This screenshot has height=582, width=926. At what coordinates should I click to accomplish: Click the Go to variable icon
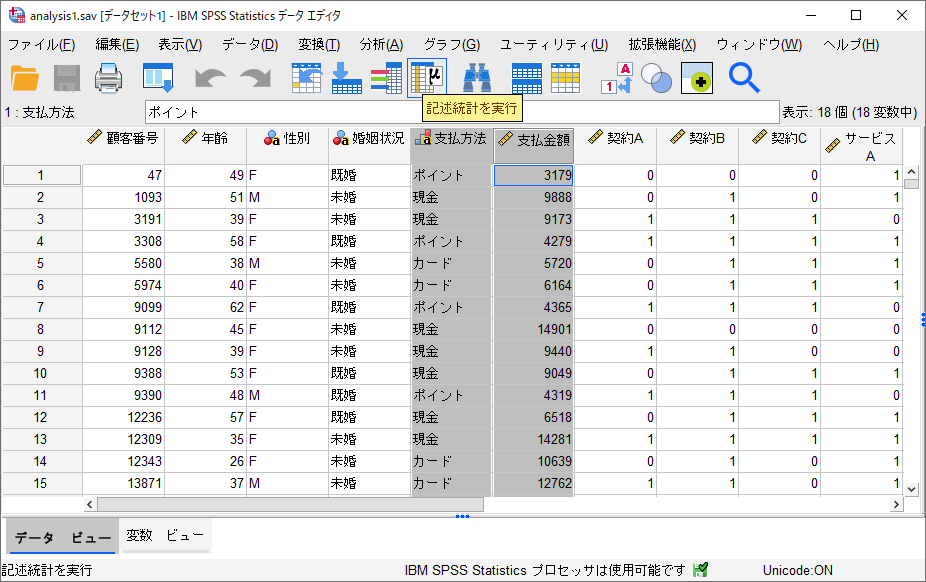click(x=347, y=79)
